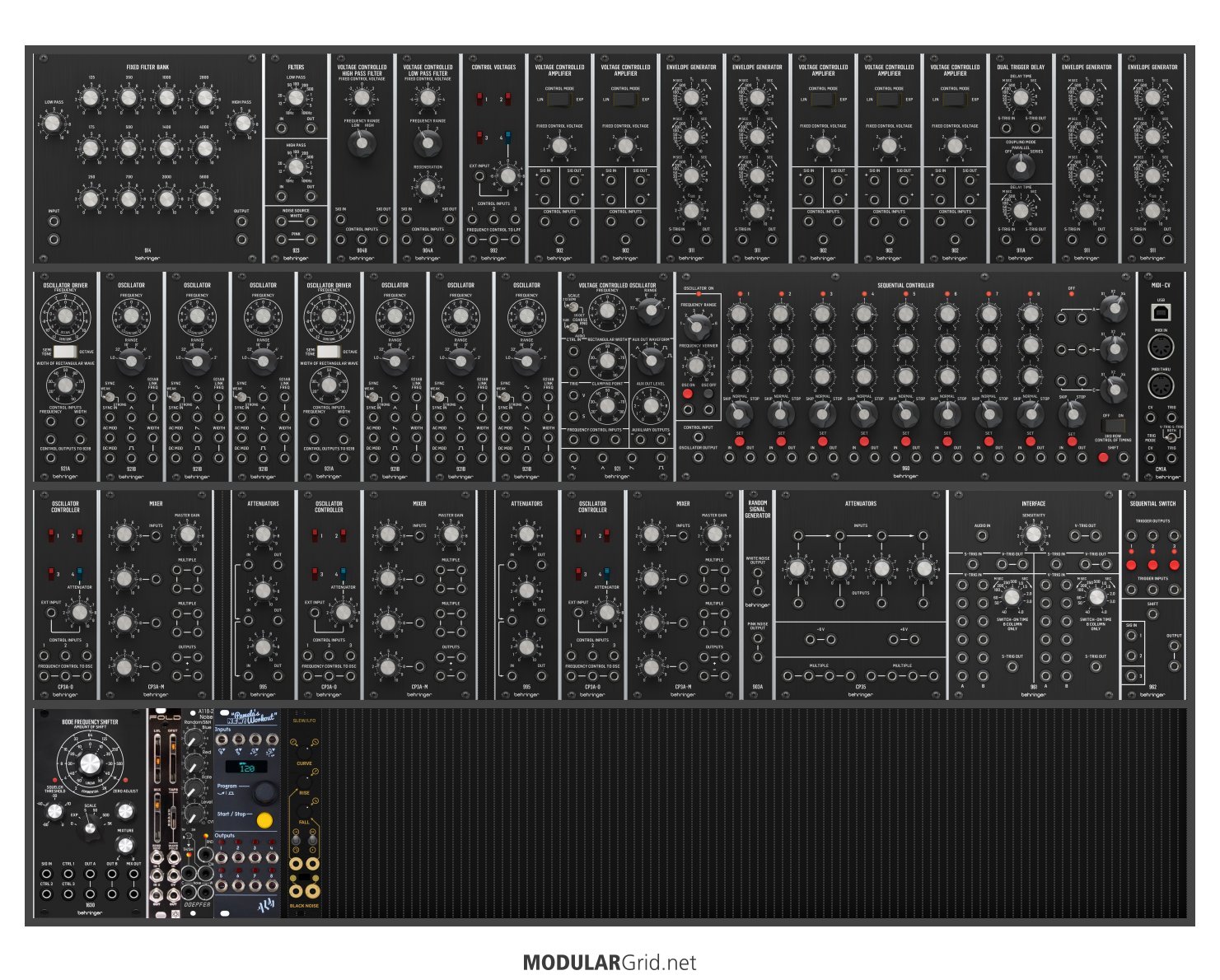1220x980 pixels.
Task: Click the red SHIFT button on Sequential Controller
Action: [1103, 457]
